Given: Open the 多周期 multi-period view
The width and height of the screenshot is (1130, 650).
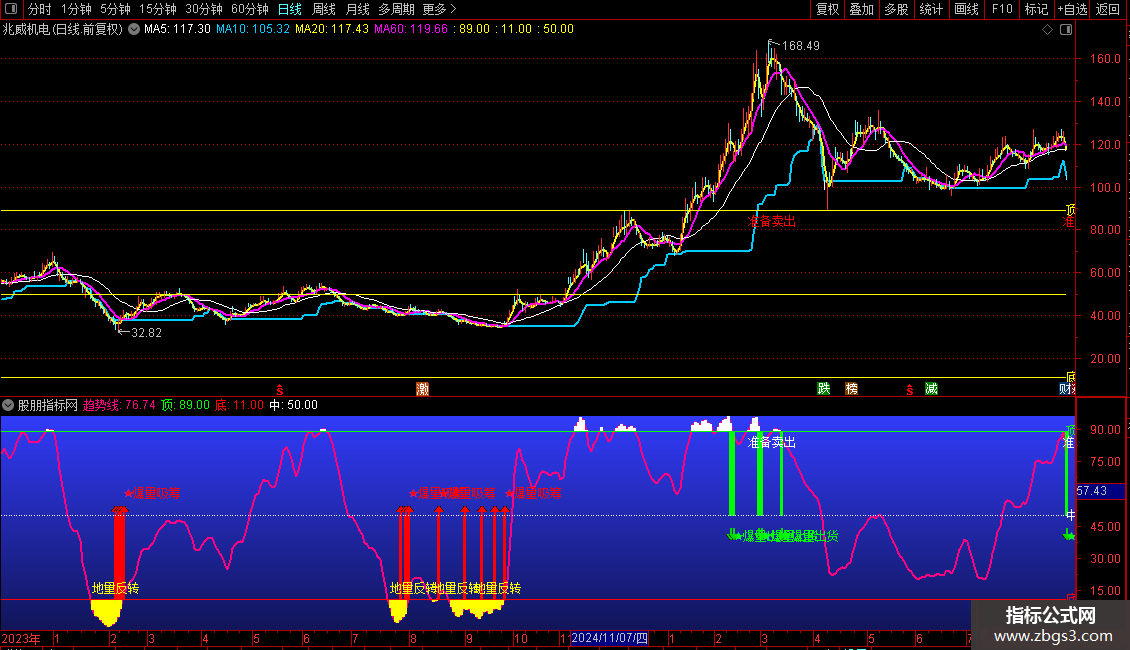Looking at the screenshot, I should point(396,9).
